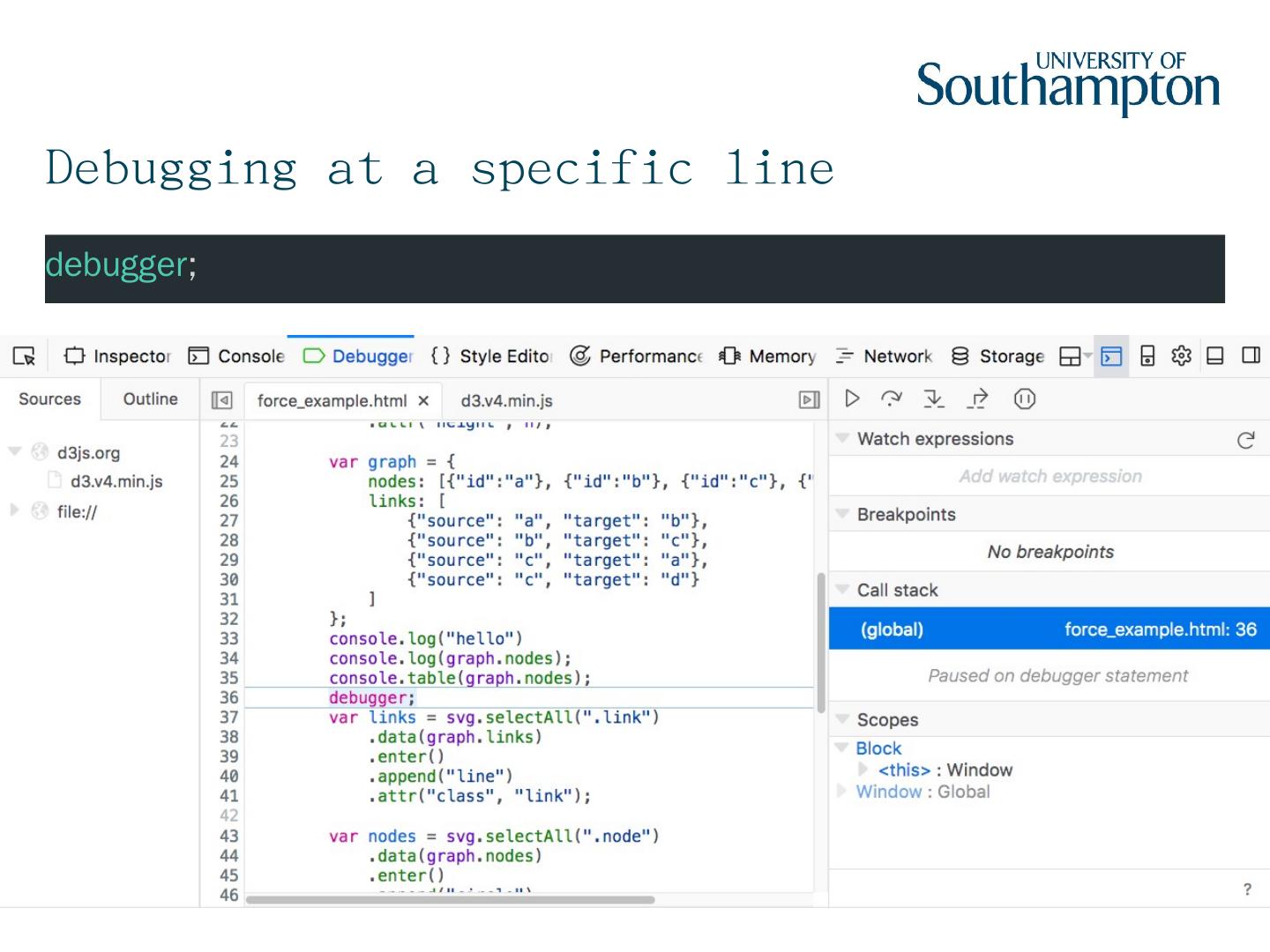Open the d3.v4.min.js file tab

point(506,401)
